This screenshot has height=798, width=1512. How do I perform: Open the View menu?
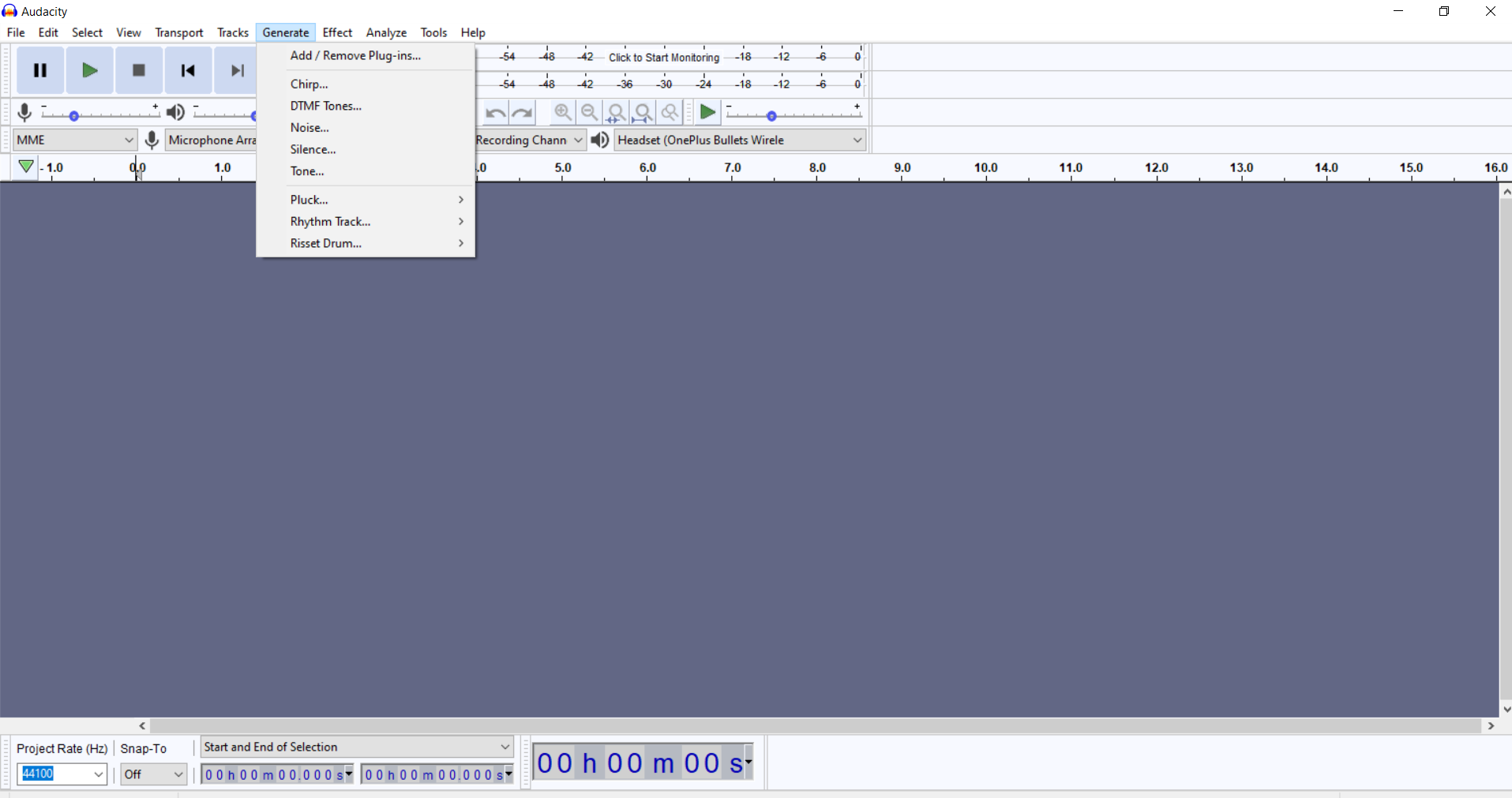[x=129, y=32]
